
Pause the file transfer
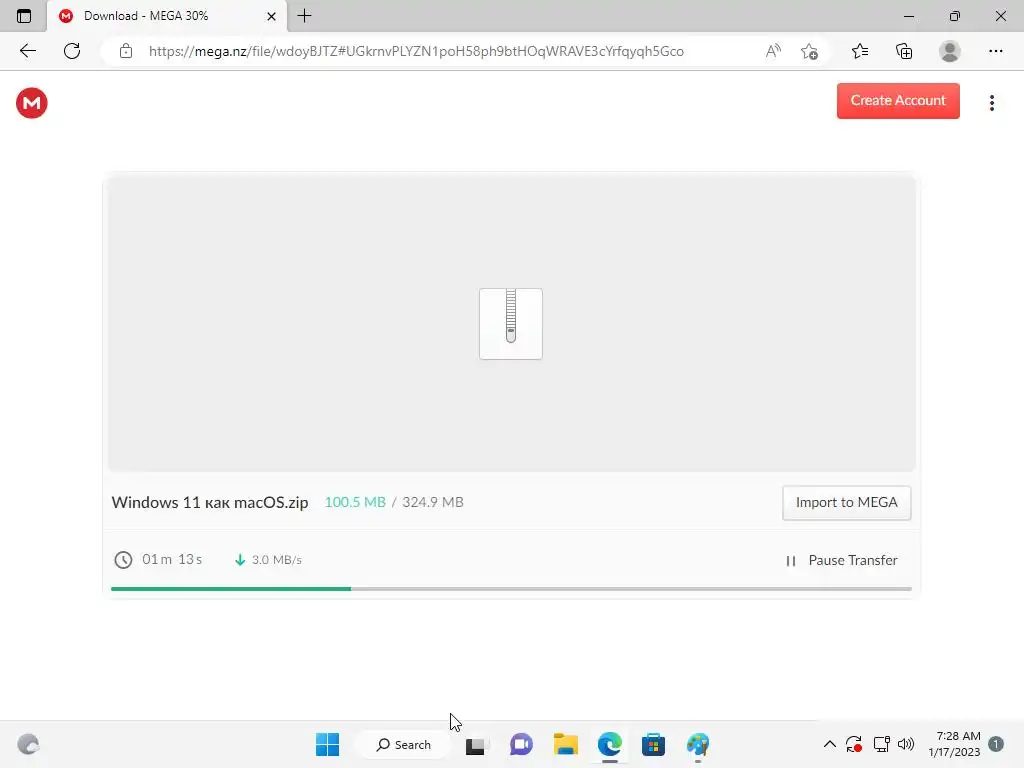(842, 560)
